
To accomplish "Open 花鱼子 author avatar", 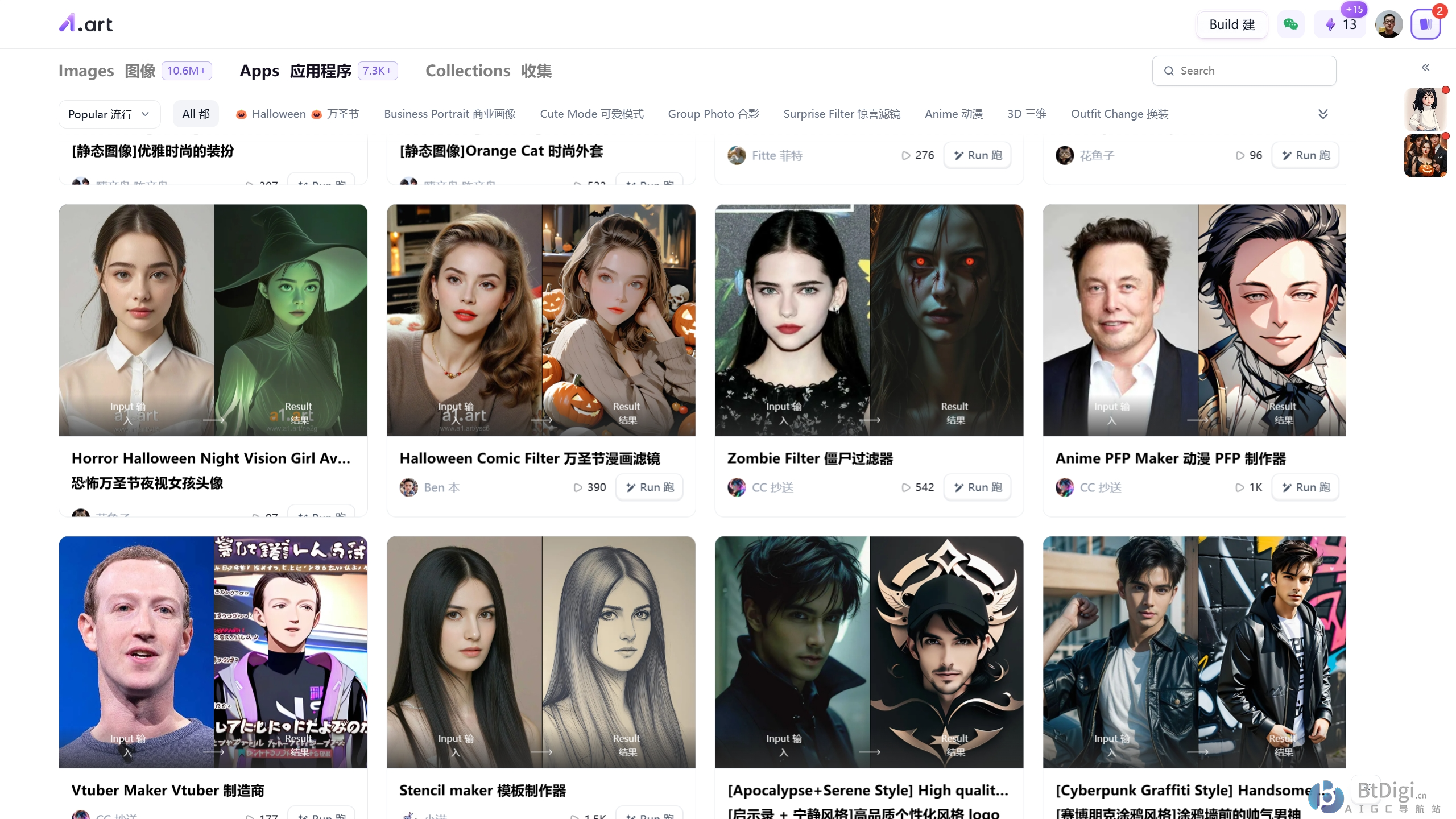I will click(x=1065, y=155).
